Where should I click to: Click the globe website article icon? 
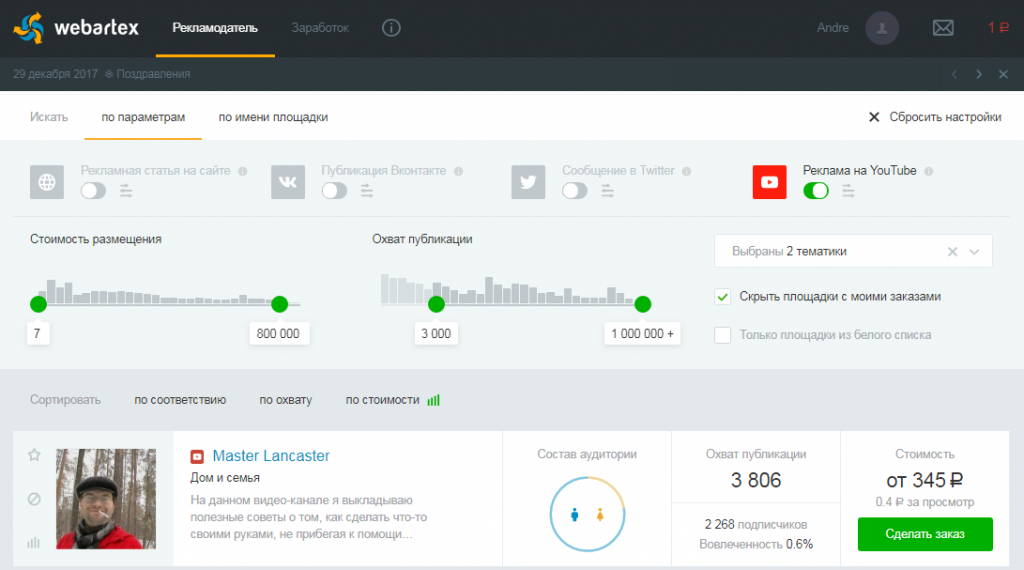(47, 182)
